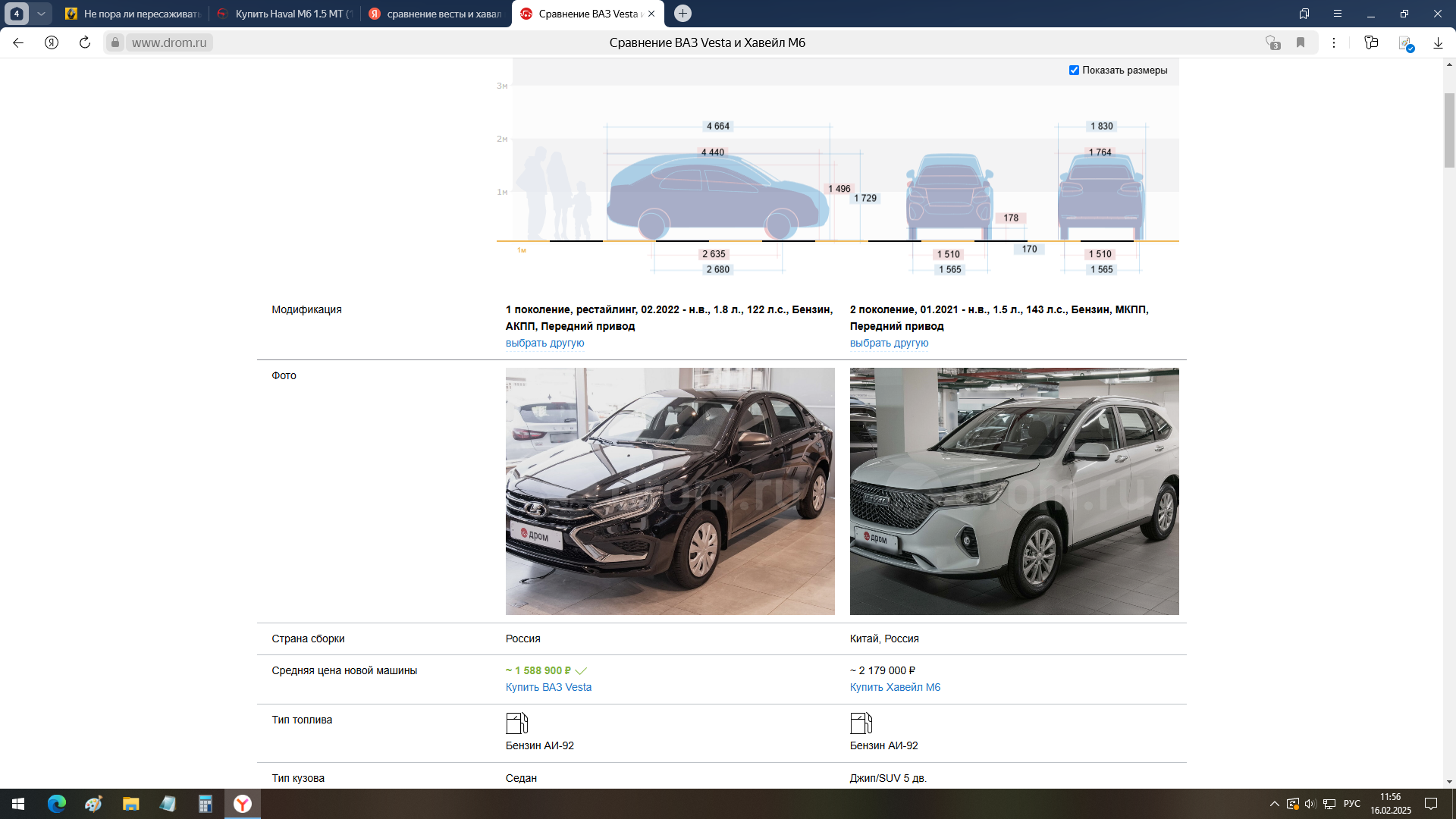Click the fuel pump icon for Haval M6
Viewport: 1456px width, 819px height.
861,723
